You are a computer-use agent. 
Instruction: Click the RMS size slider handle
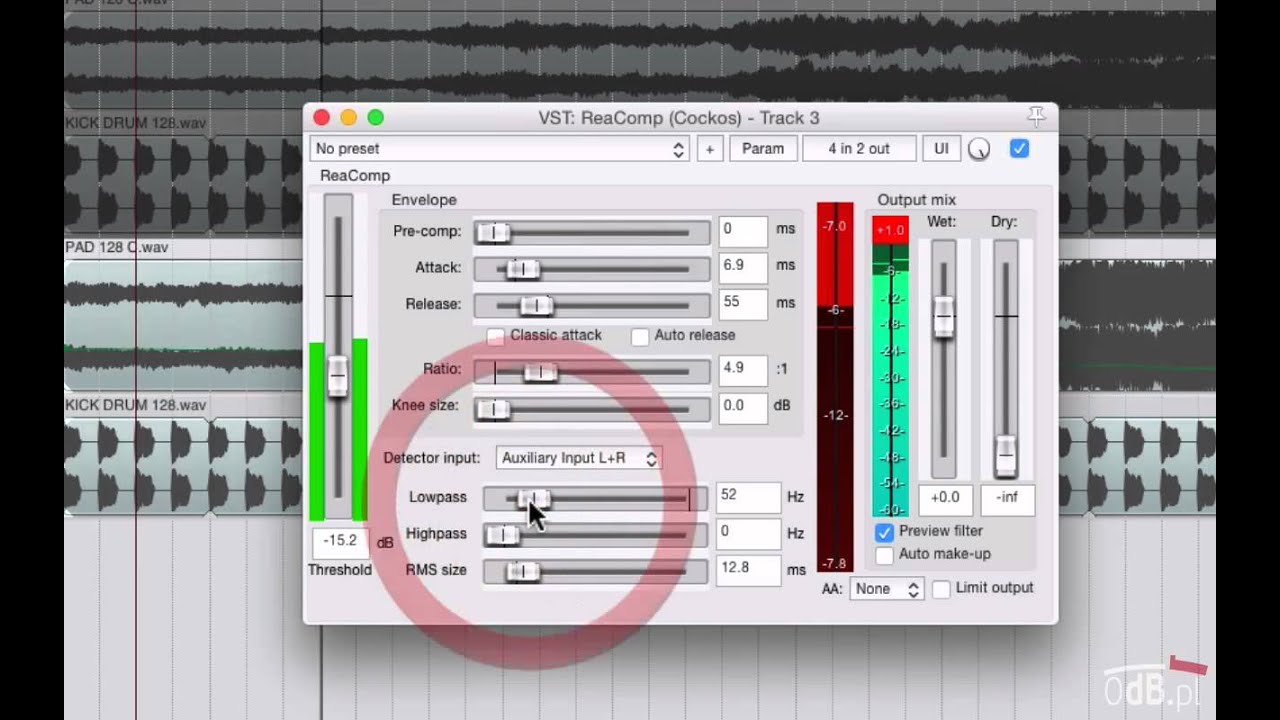[x=523, y=572]
